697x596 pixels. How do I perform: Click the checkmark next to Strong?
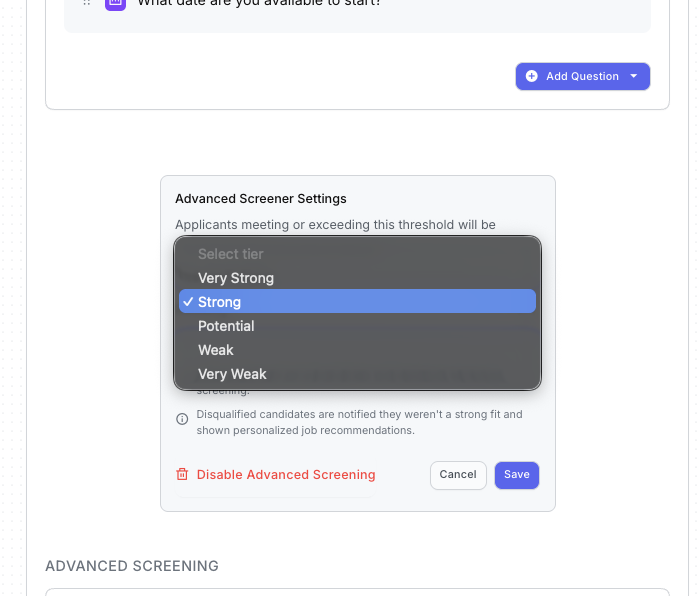pos(188,302)
